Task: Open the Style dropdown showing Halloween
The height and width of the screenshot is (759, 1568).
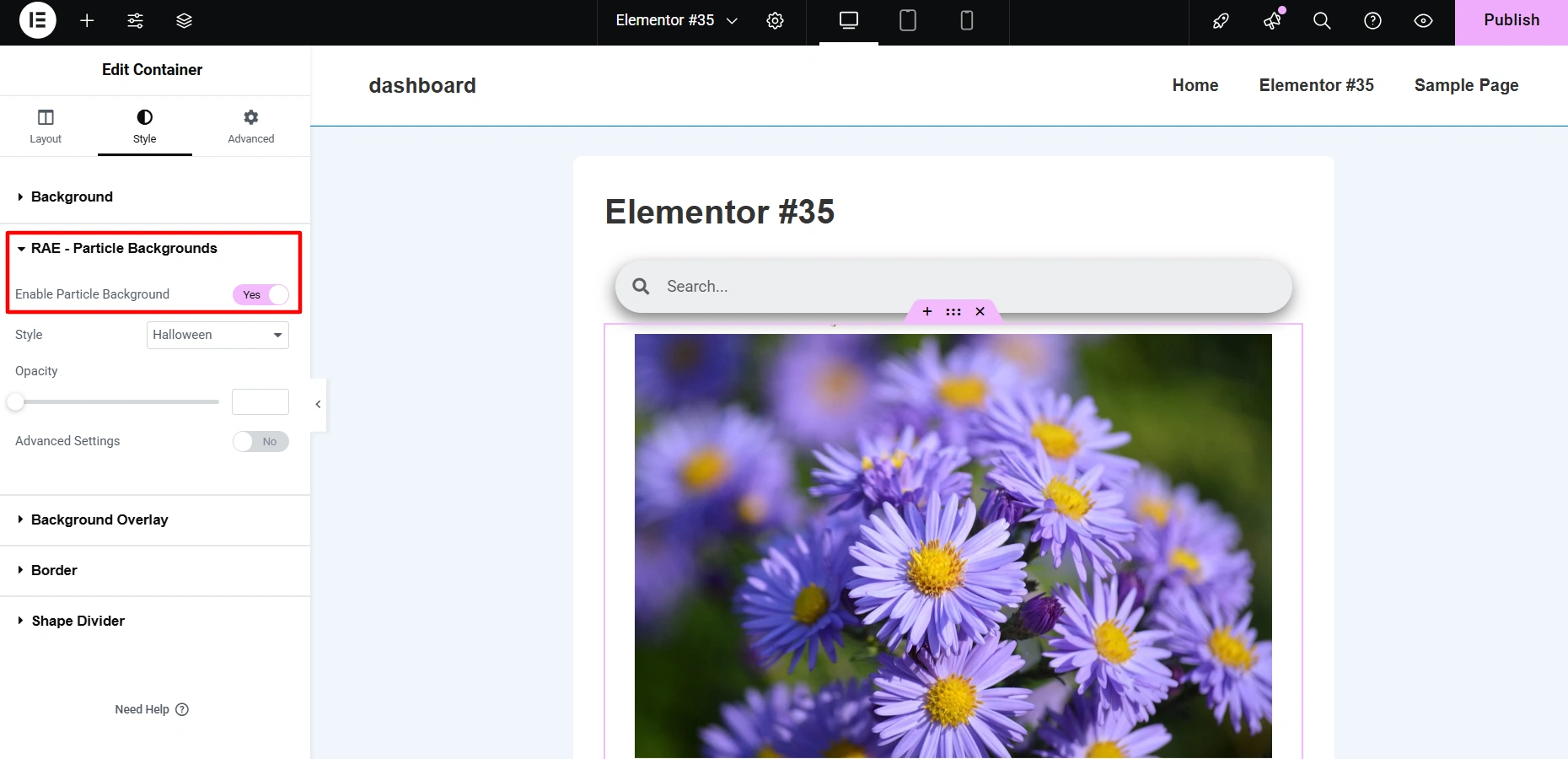Action: point(217,335)
